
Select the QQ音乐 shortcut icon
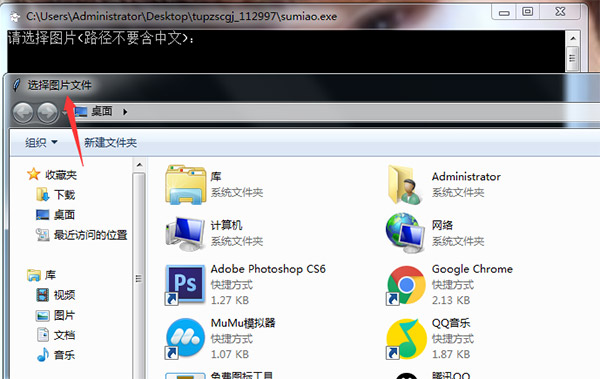(x=406, y=339)
